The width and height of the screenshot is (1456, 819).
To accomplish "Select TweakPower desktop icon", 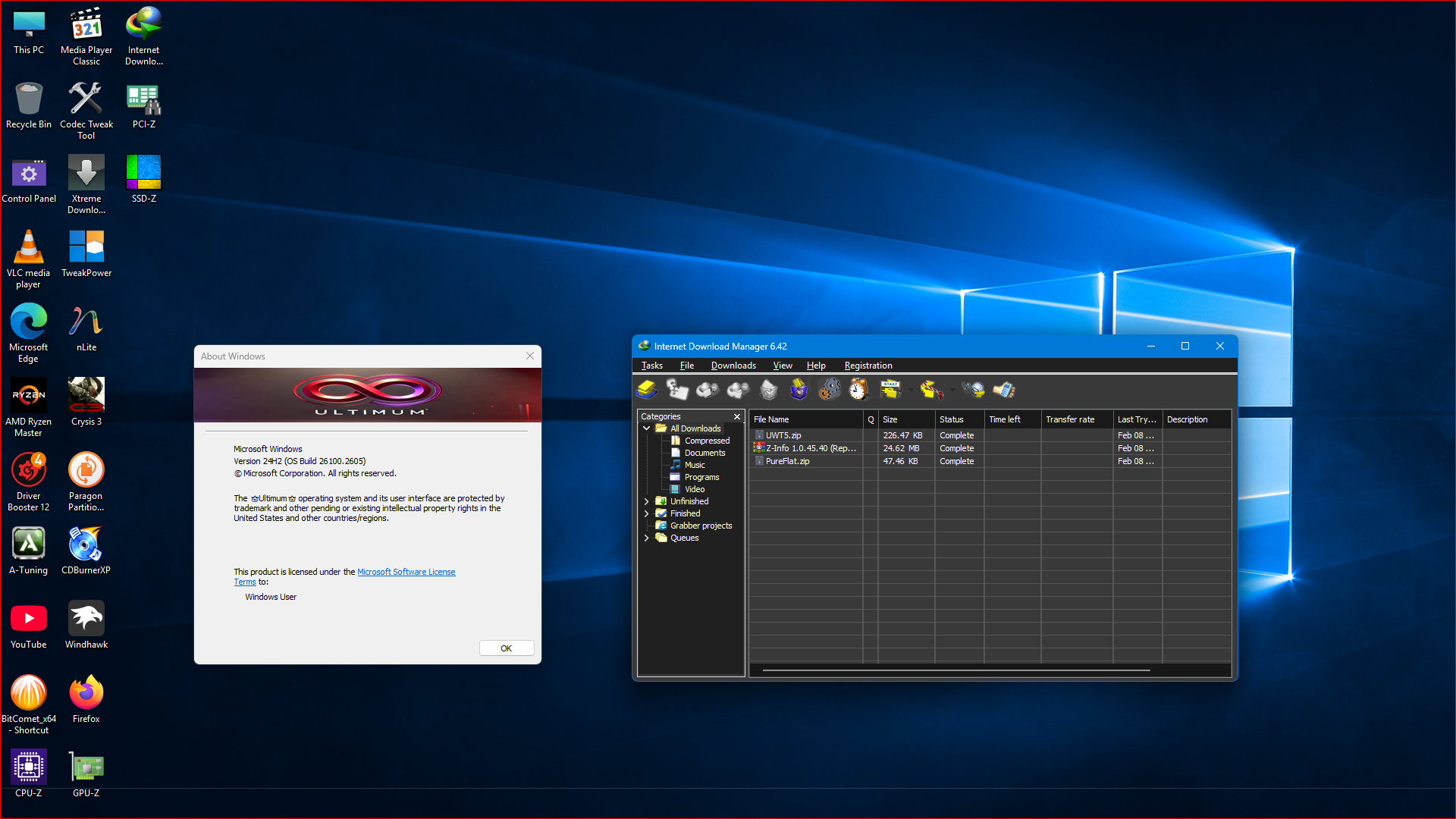I will click(x=86, y=254).
